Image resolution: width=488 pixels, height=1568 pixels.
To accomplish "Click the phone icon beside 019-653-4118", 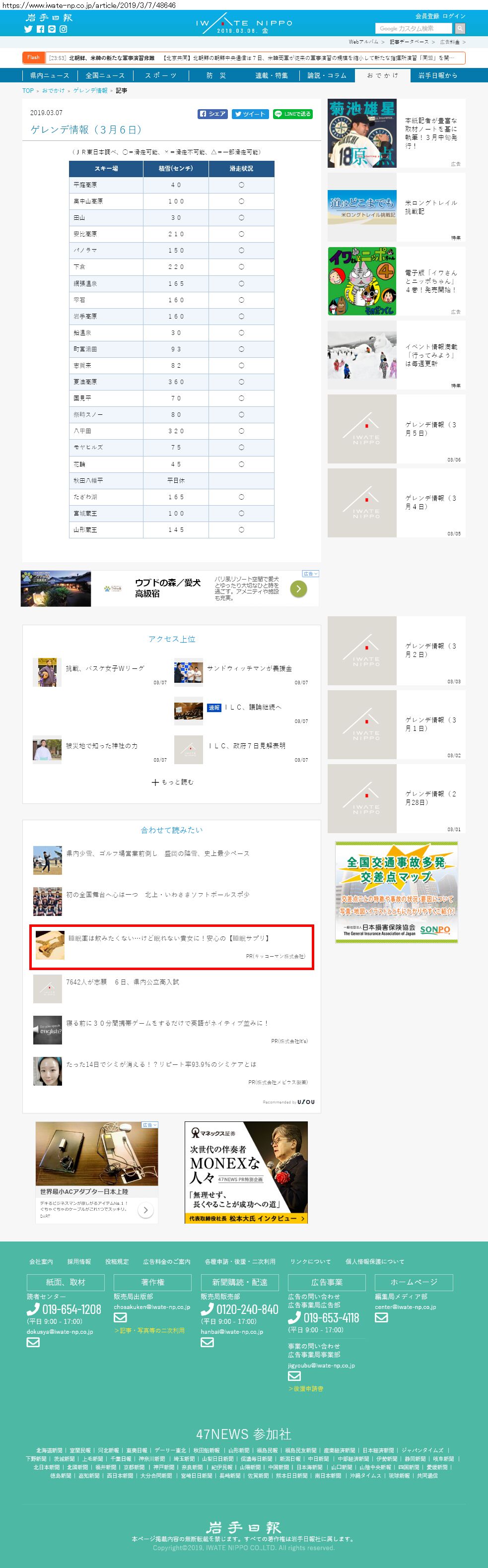I will 294,1317.
